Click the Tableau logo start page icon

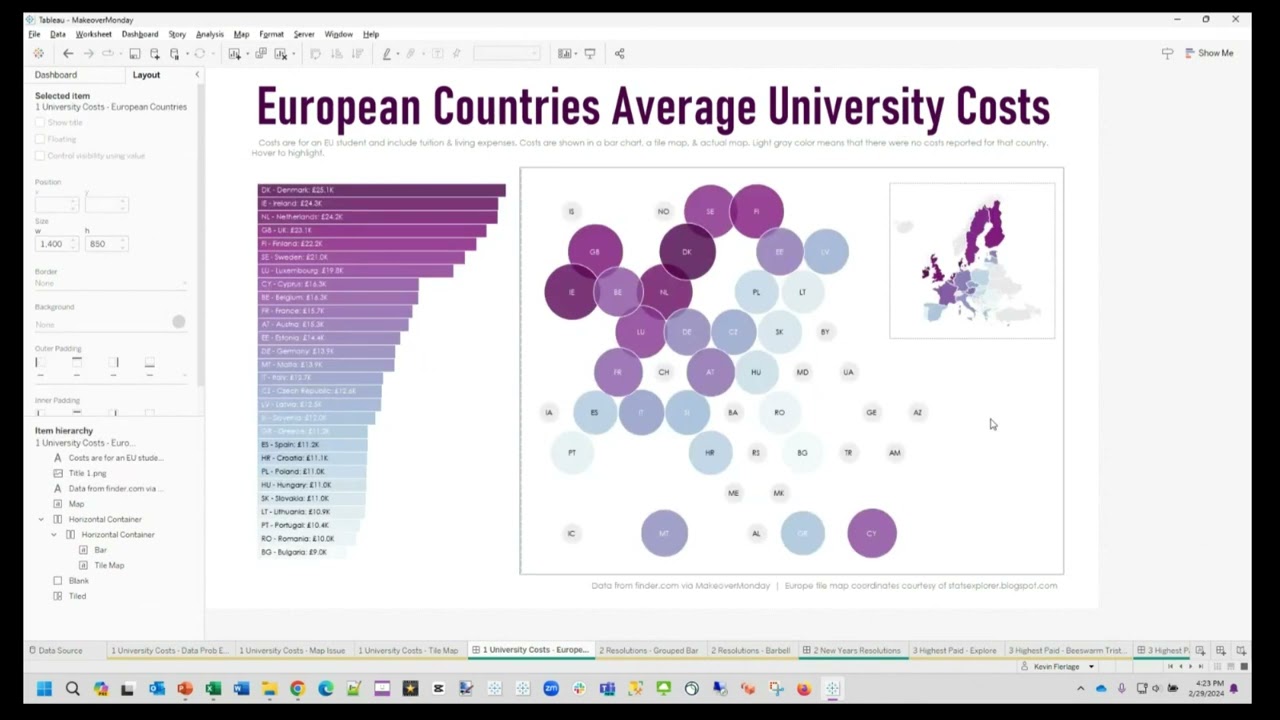click(x=38, y=54)
